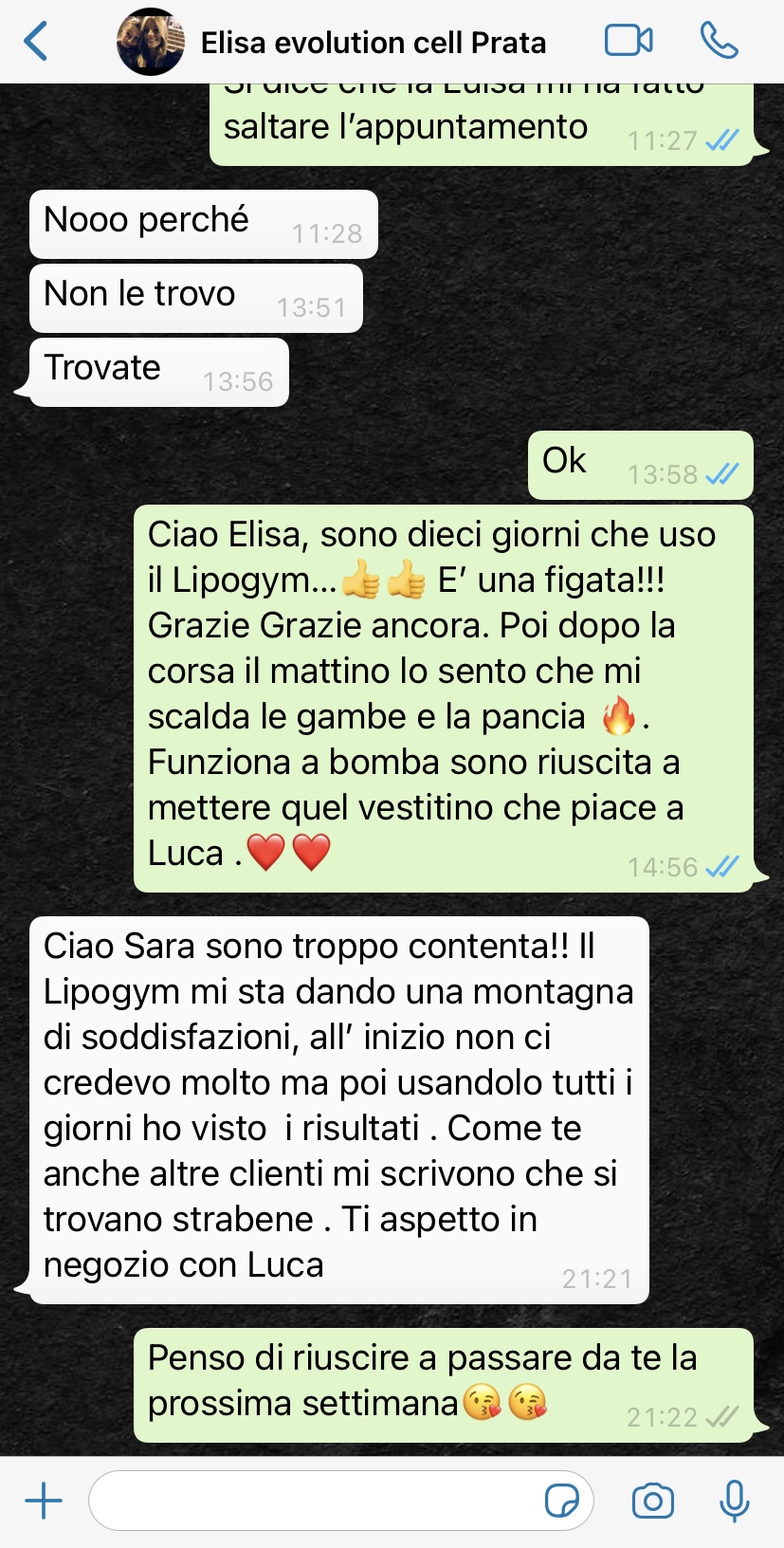Start a video call with Elisa

[x=629, y=41]
